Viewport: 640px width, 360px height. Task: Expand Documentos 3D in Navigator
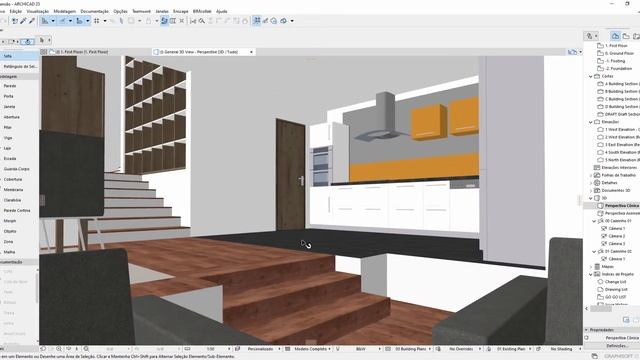591,191
